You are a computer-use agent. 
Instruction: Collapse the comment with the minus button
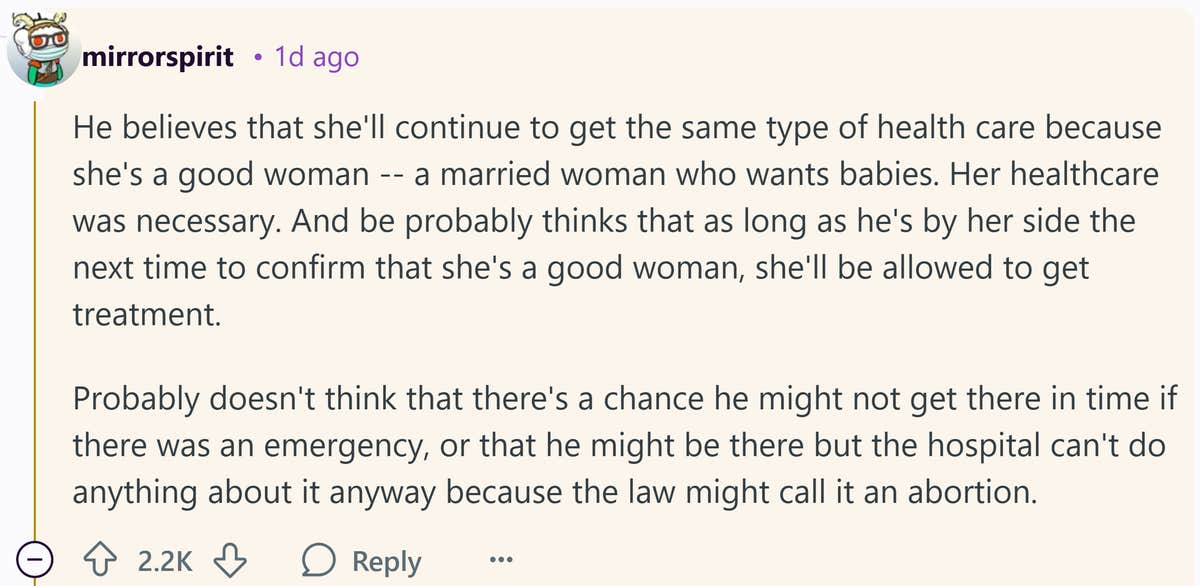pos(36,561)
